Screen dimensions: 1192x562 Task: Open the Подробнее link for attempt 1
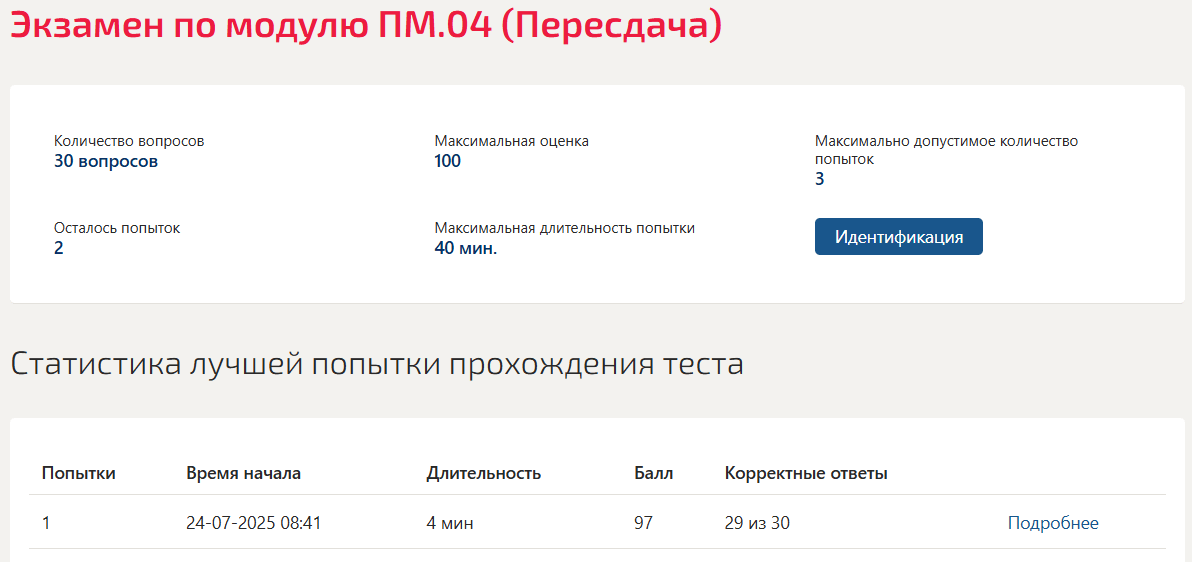(1053, 522)
